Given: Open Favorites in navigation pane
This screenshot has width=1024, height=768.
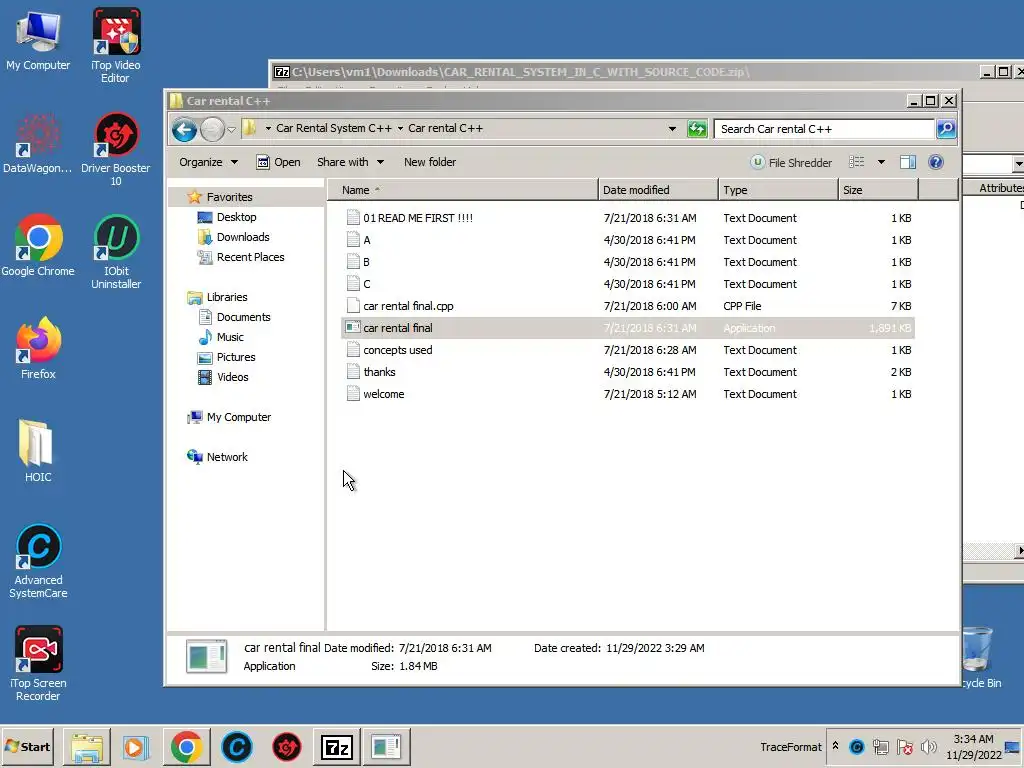Looking at the screenshot, I should pyautogui.click(x=229, y=197).
